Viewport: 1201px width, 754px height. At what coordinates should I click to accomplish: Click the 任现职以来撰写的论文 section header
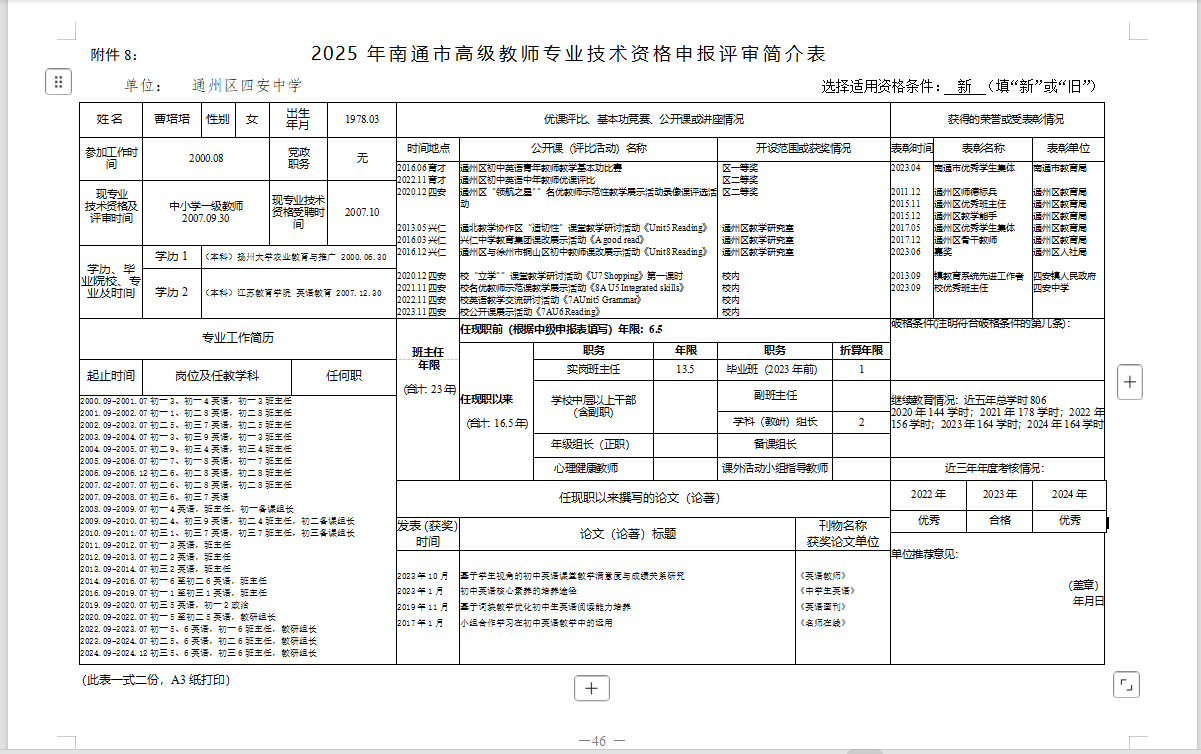point(643,498)
